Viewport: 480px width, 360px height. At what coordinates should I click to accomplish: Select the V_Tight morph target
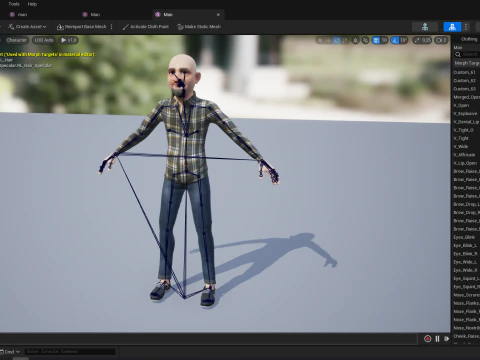[461, 138]
